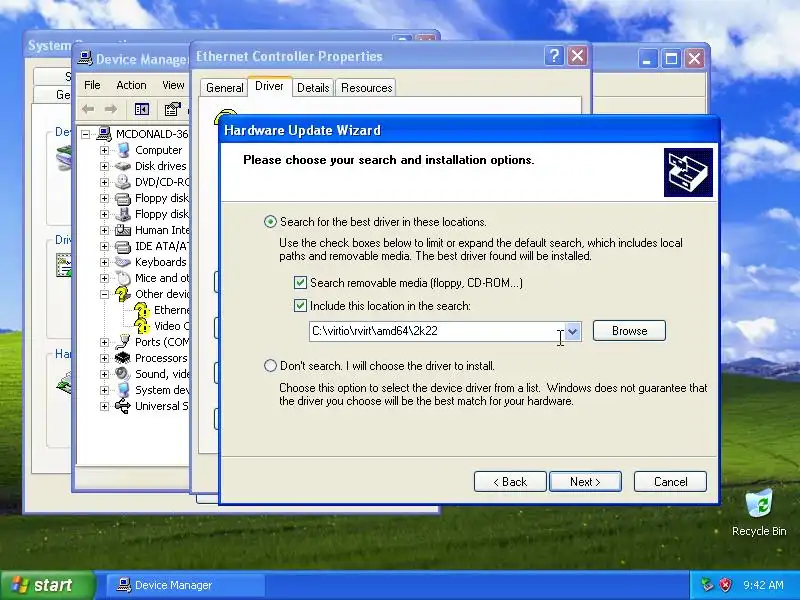This screenshot has height=600, width=800.
Task: Click the IDE ATA/ATAPI controllers icon
Action: pos(123,246)
